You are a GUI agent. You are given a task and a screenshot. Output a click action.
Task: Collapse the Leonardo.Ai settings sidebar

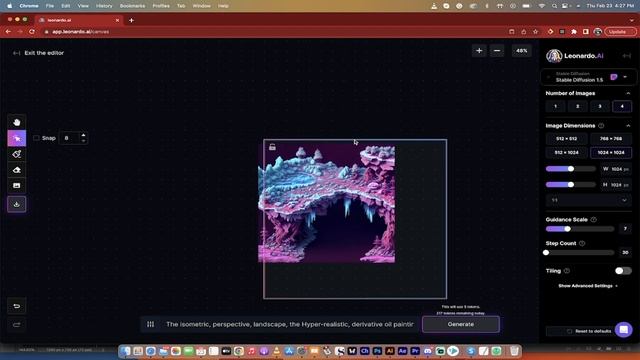pyautogui.click(x=627, y=56)
